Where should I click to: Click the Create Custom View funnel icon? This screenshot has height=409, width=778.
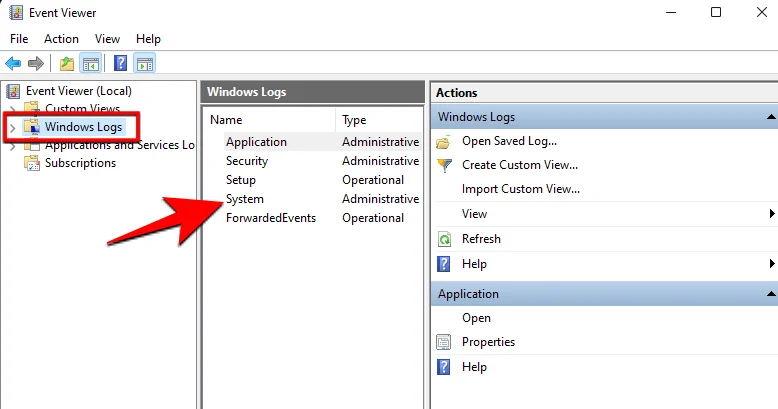pyautogui.click(x=444, y=165)
